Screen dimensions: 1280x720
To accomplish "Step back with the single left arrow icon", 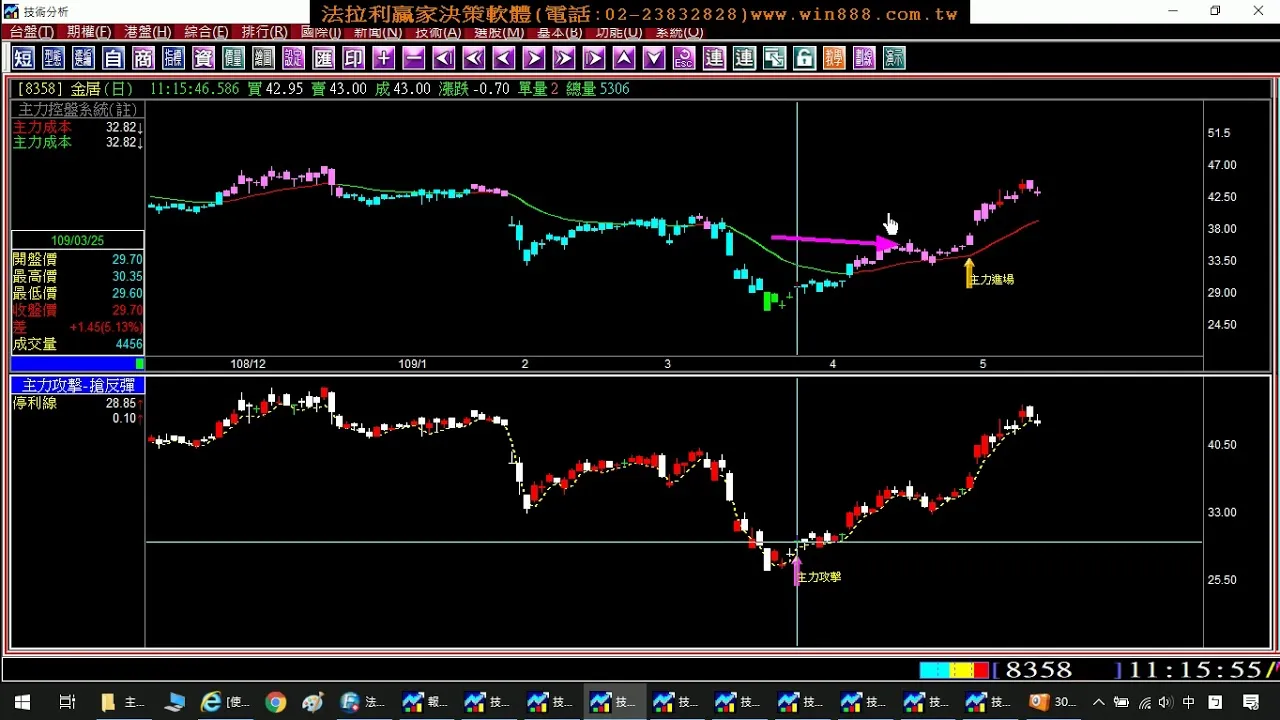I will [x=504, y=58].
